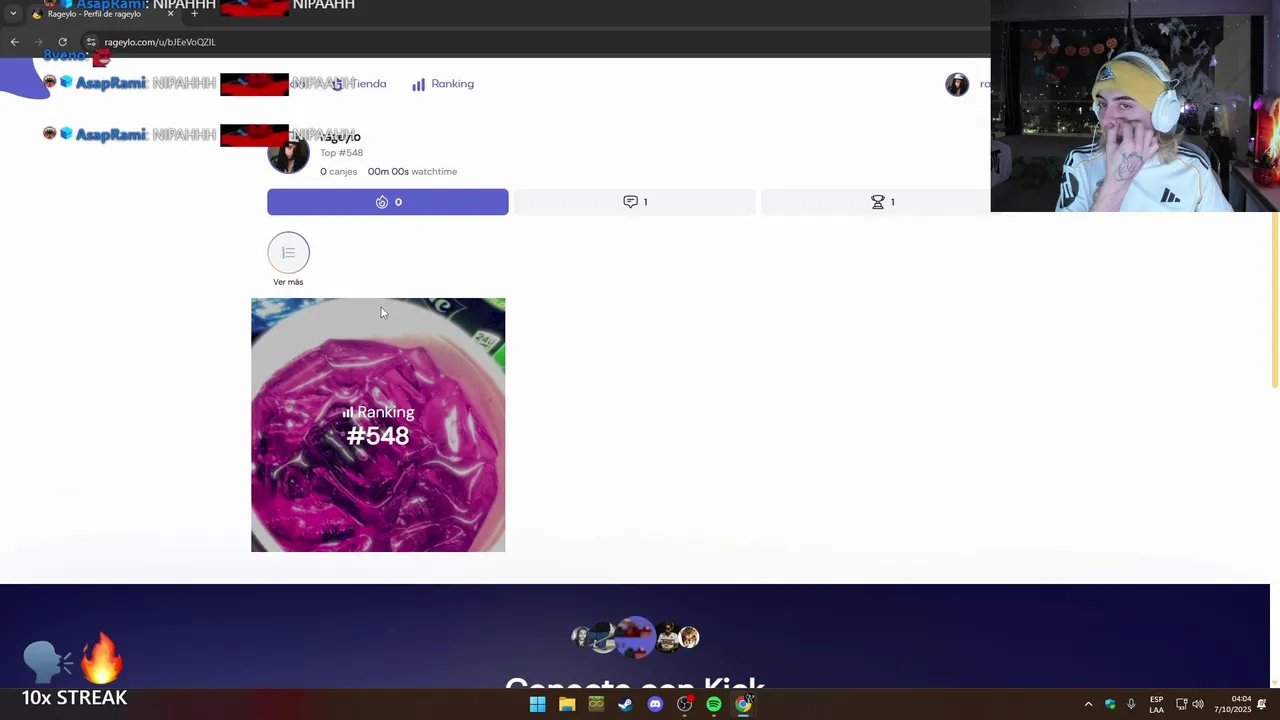Open the clock showing 04:04 7/10/2025
Viewport: 1280px width, 720px height.
click(x=1233, y=704)
